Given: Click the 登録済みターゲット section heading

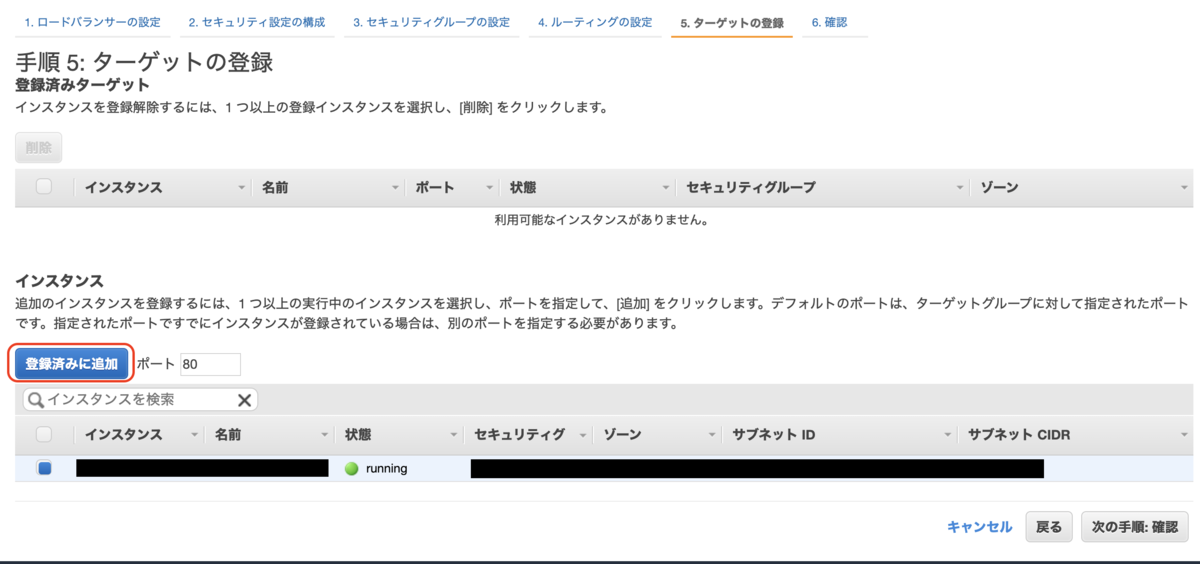Looking at the screenshot, I should click(x=82, y=85).
